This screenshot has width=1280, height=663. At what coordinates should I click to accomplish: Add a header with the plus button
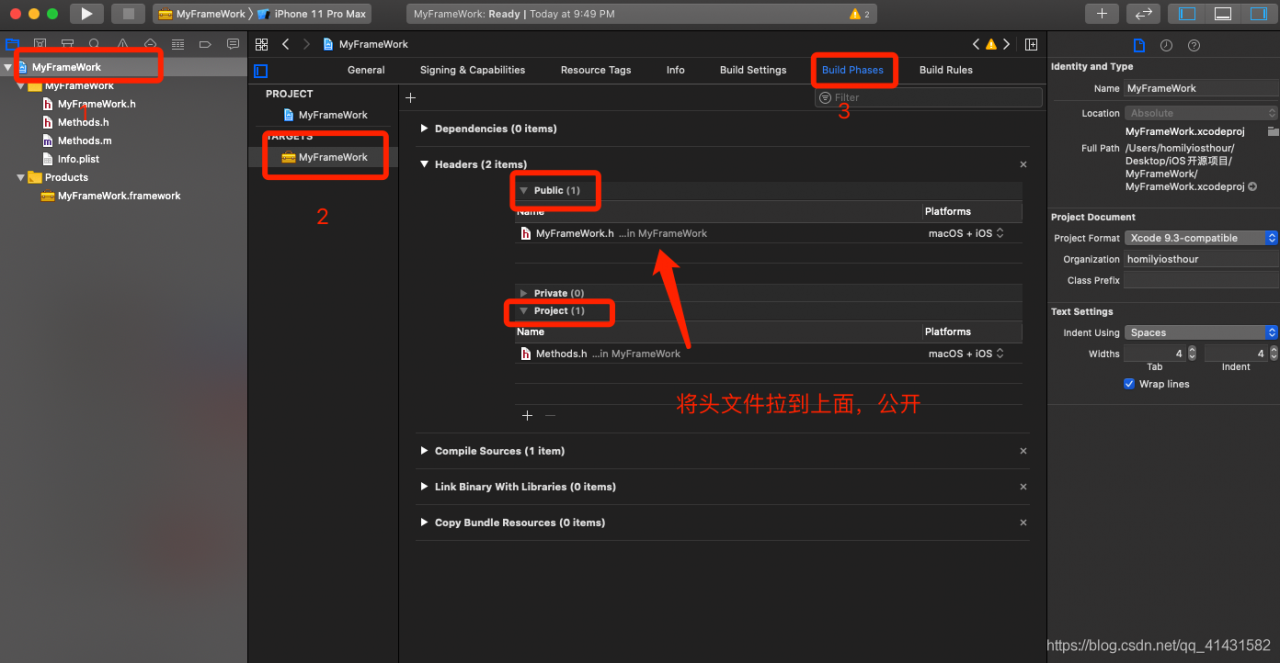pos(528,415)
